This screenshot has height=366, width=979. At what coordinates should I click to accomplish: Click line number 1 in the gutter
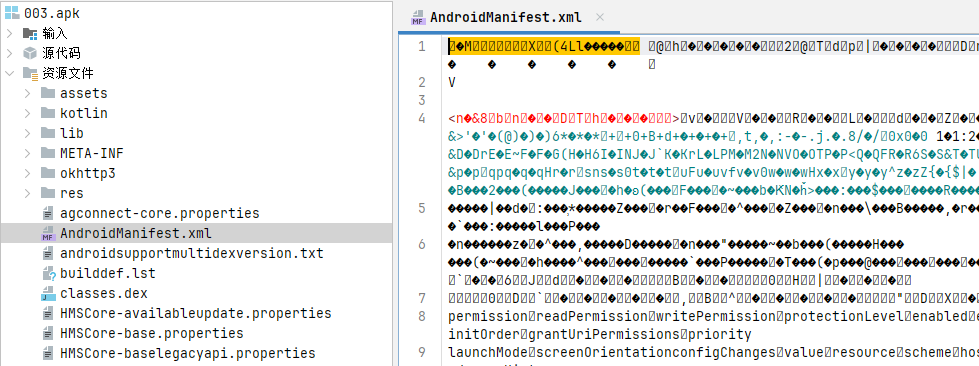(x=421, y=46)
